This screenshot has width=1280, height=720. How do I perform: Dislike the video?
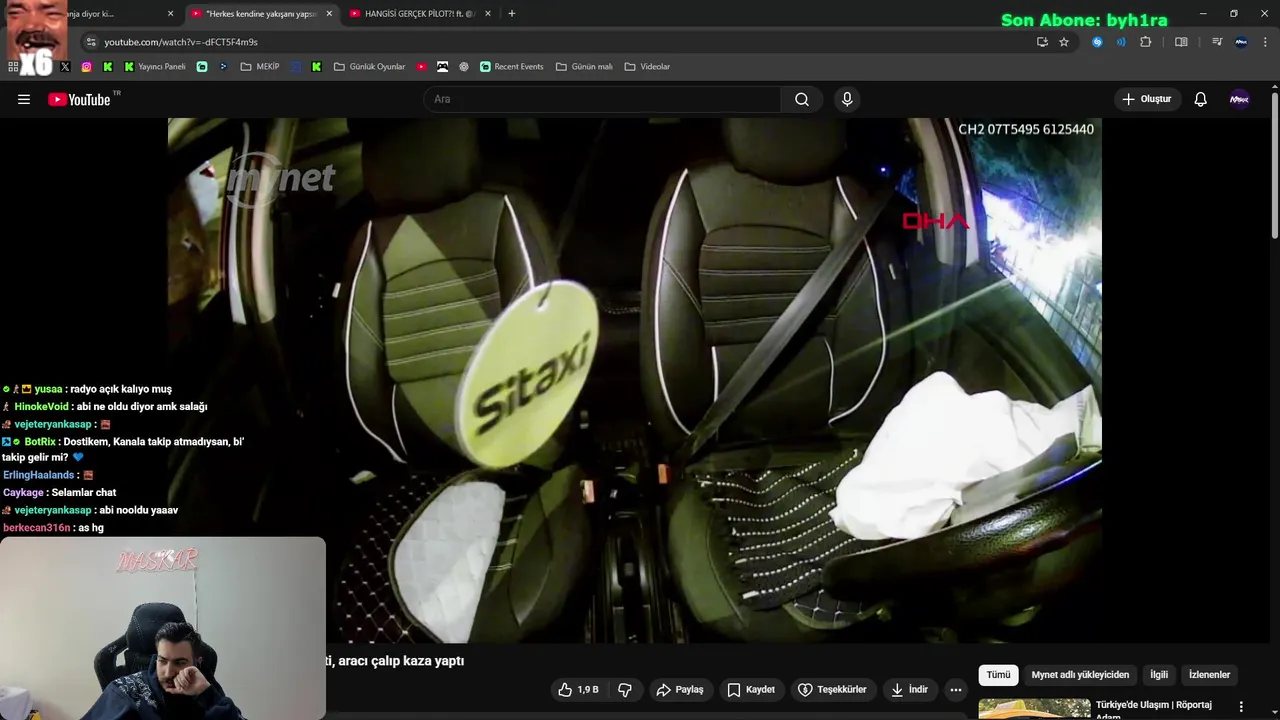pos(625,690)
